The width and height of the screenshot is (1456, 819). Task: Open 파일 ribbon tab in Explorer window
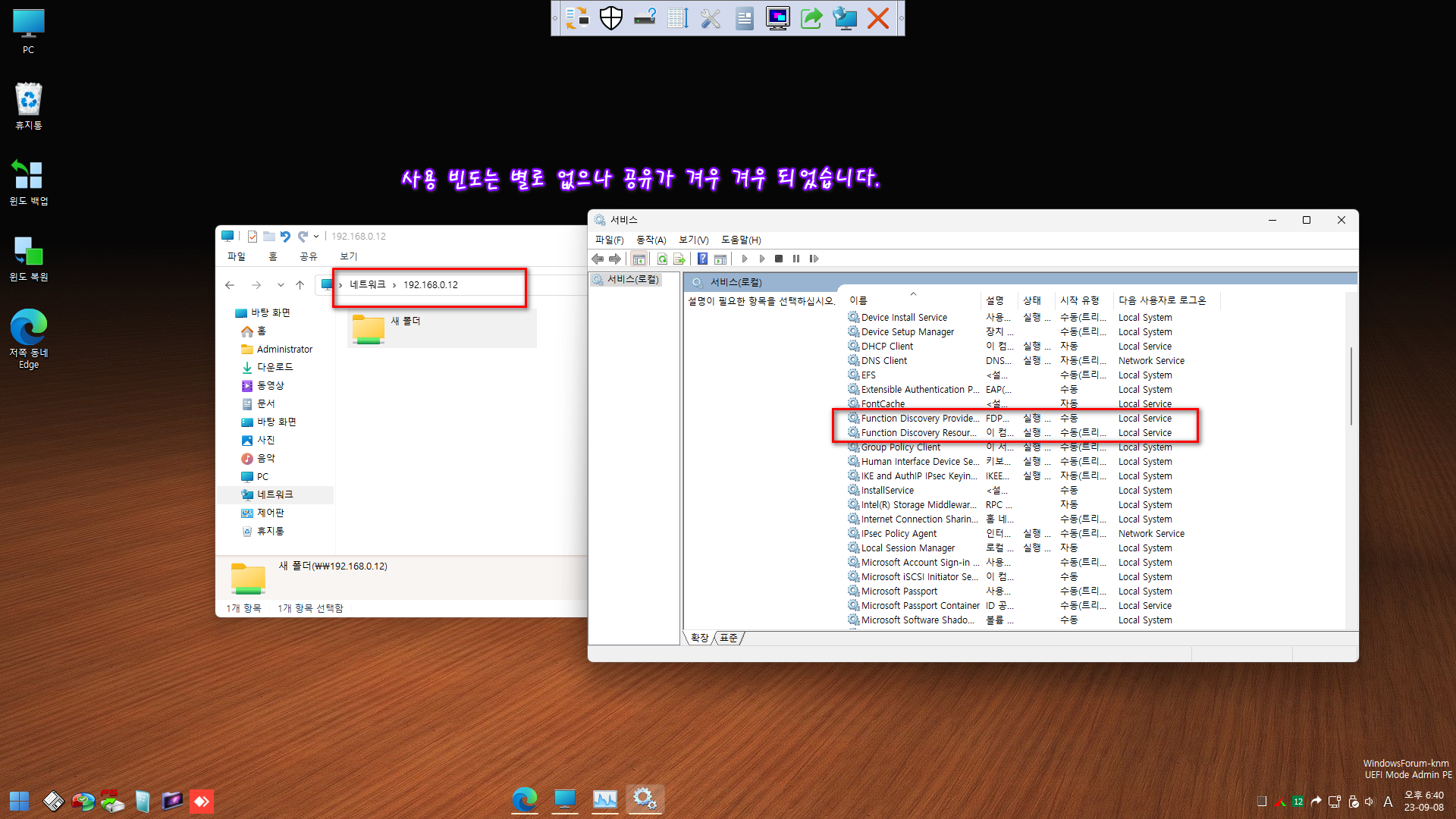click(237, 256)
